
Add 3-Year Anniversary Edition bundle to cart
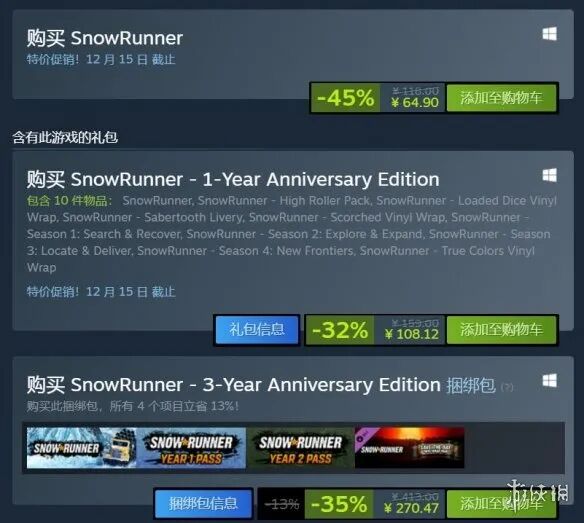point(501,504)
